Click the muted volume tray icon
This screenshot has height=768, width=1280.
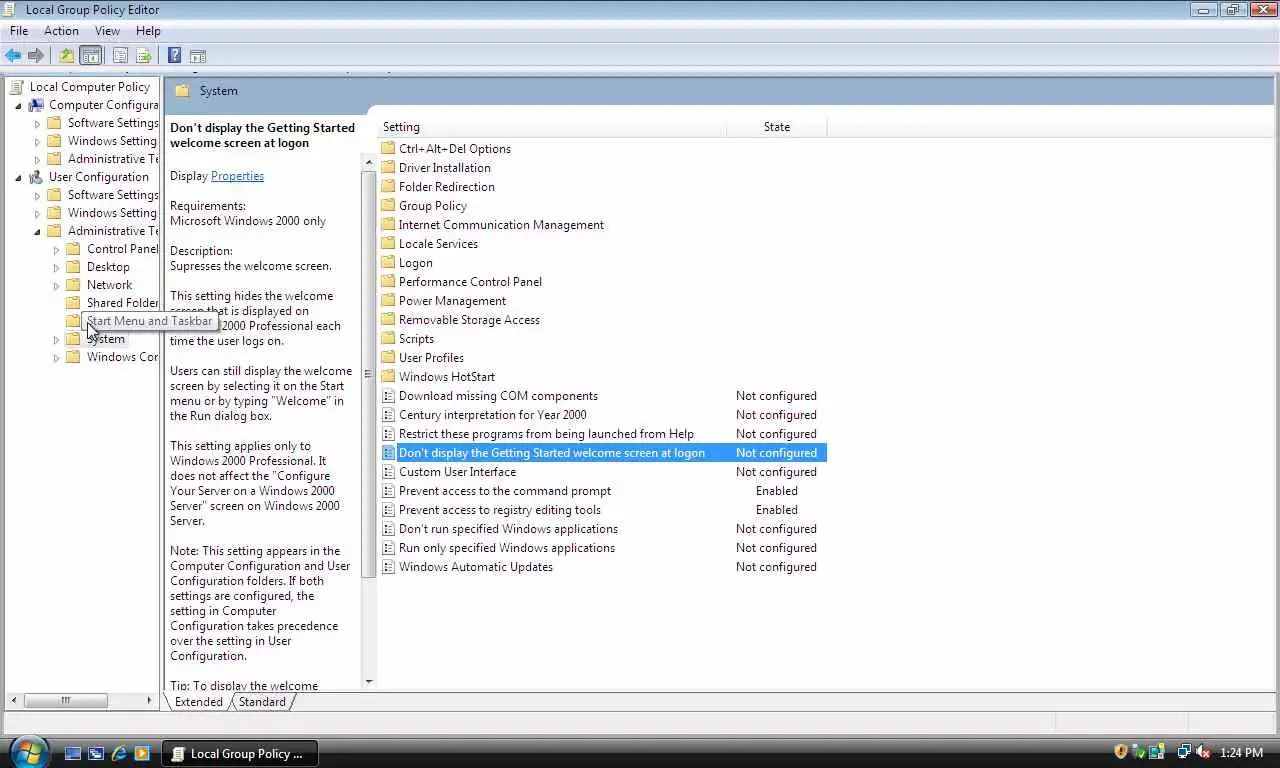pos(1202,752)
